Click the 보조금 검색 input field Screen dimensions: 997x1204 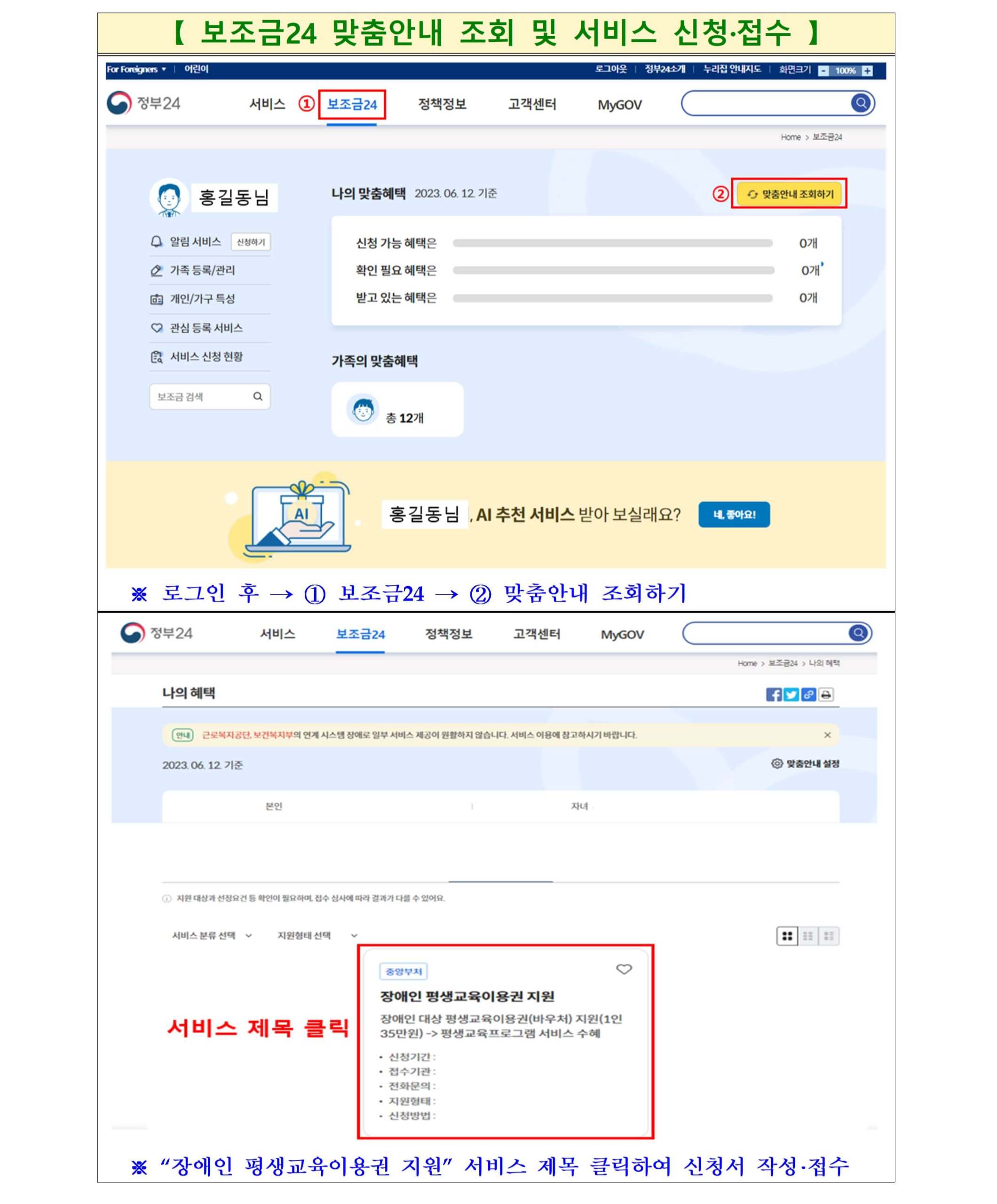pos(210,396)
